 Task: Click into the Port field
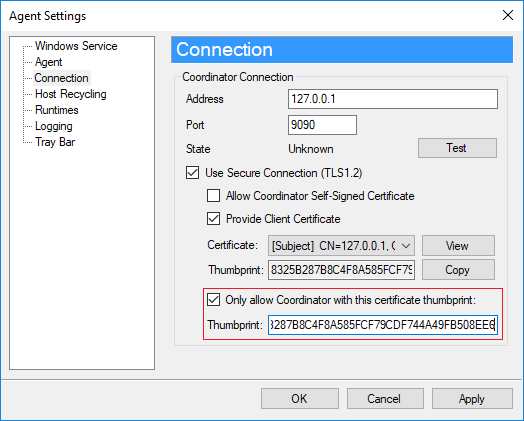[x=322, y=125]
